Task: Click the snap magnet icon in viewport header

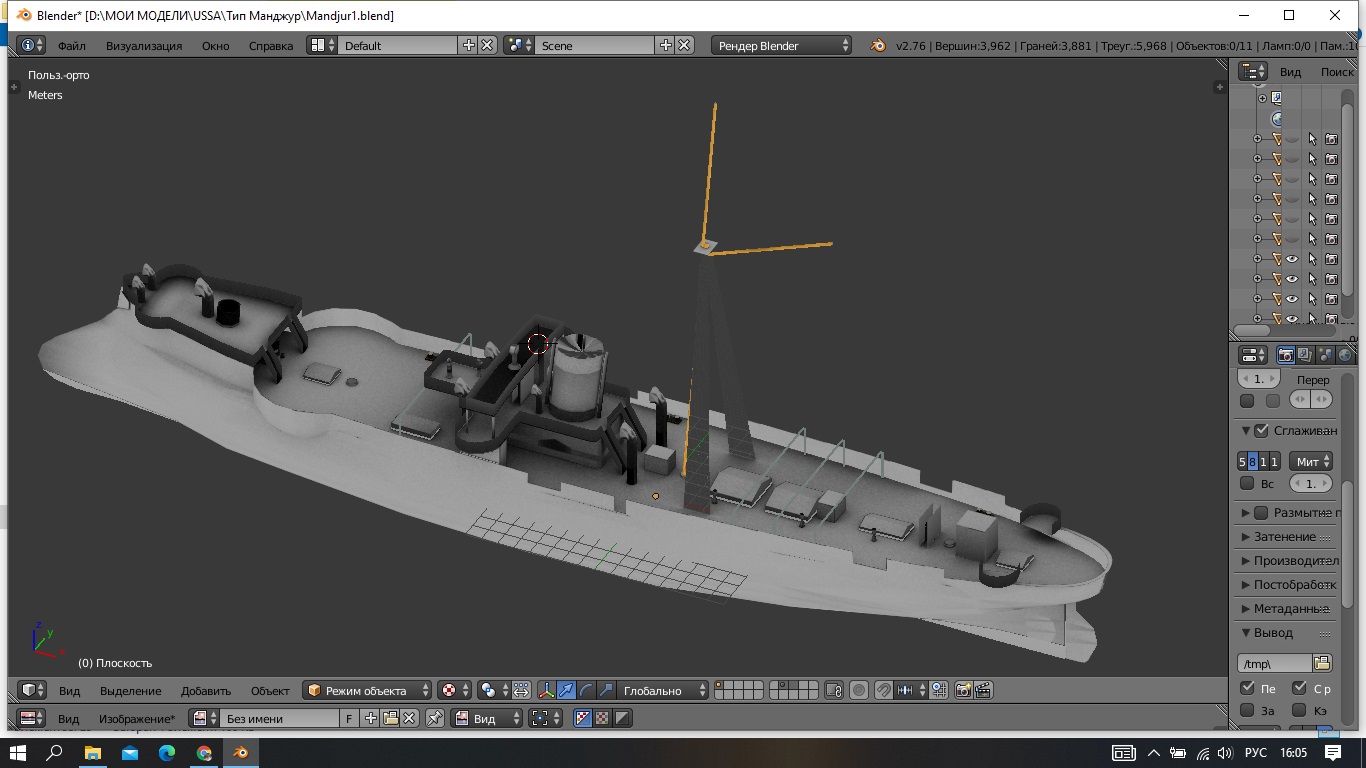Action: tap(883, 690)
